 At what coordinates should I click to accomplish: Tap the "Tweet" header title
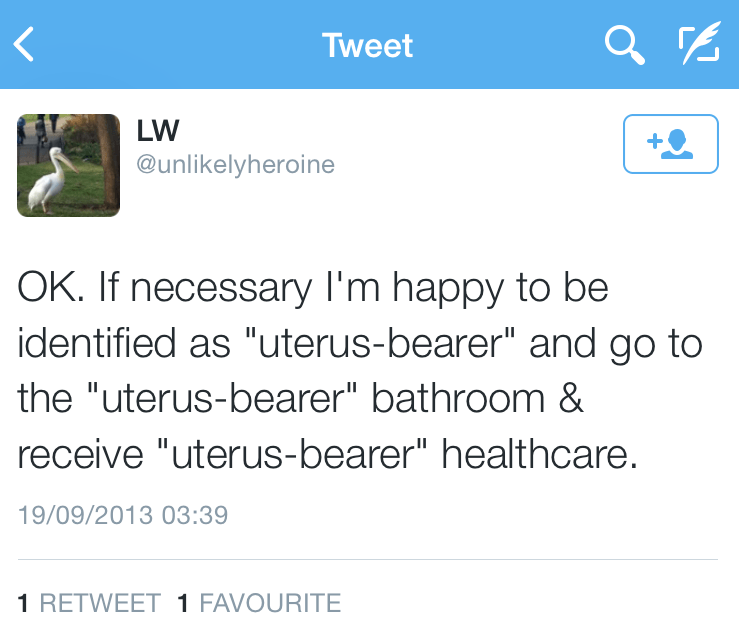(x=368, y=45)
